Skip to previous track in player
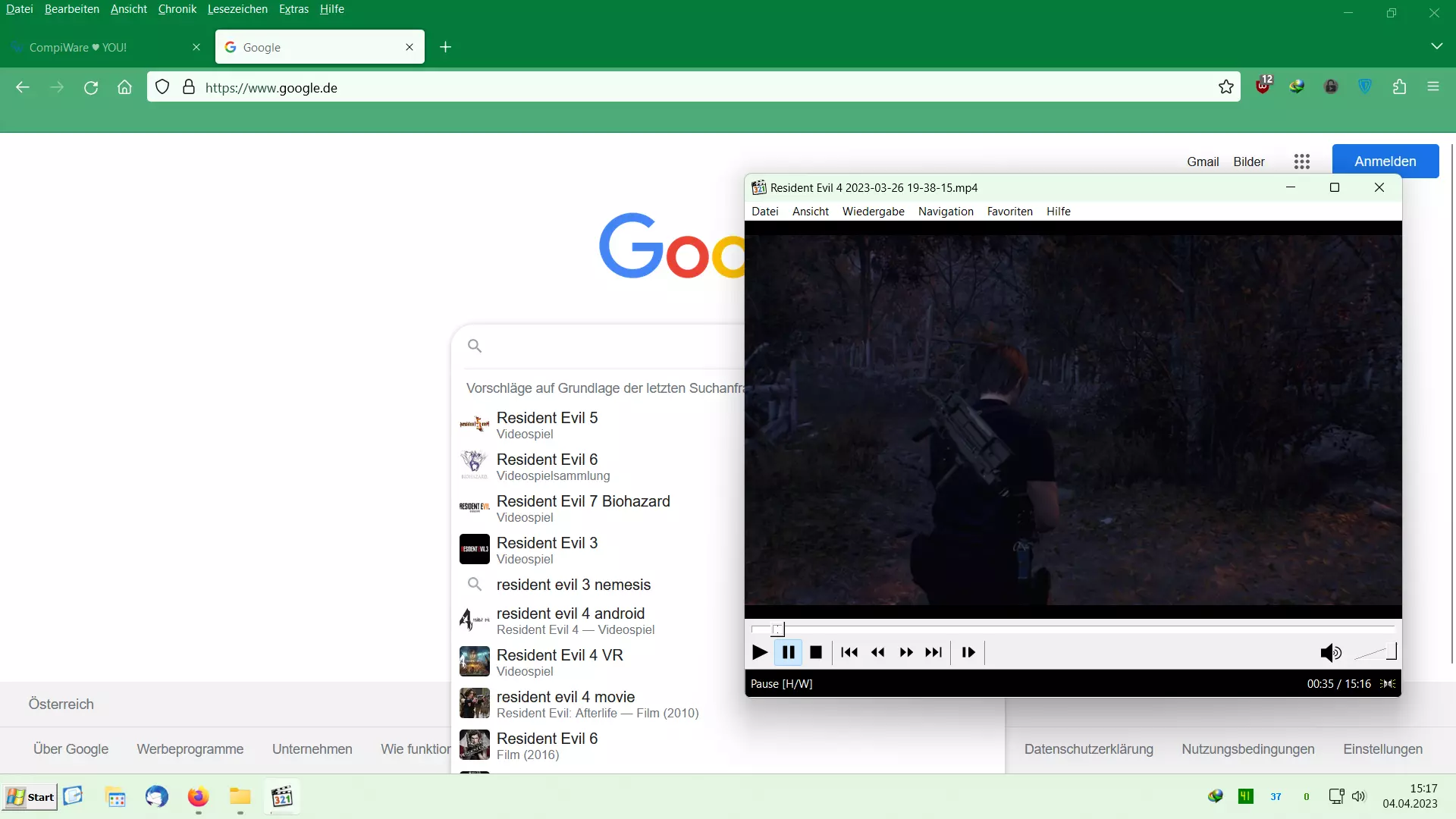The width and height of the screenshot is (1456, 819). pos(849,652)
